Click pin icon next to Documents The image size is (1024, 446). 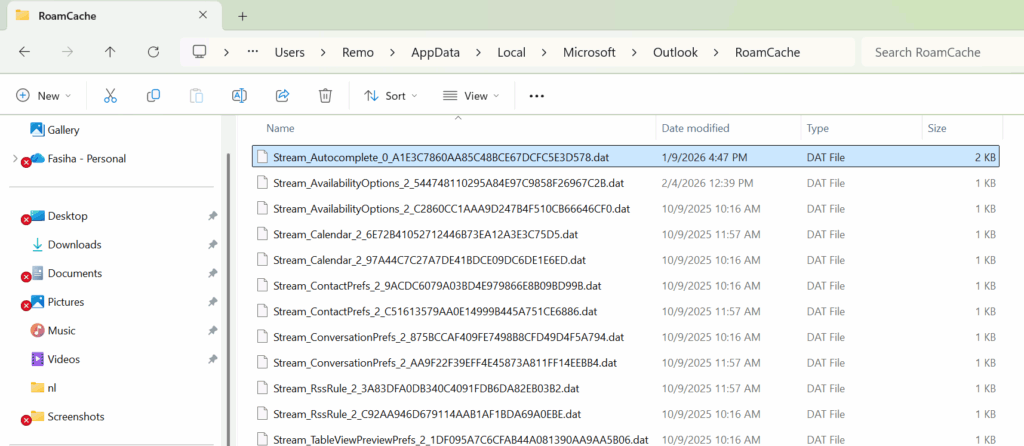212,274
